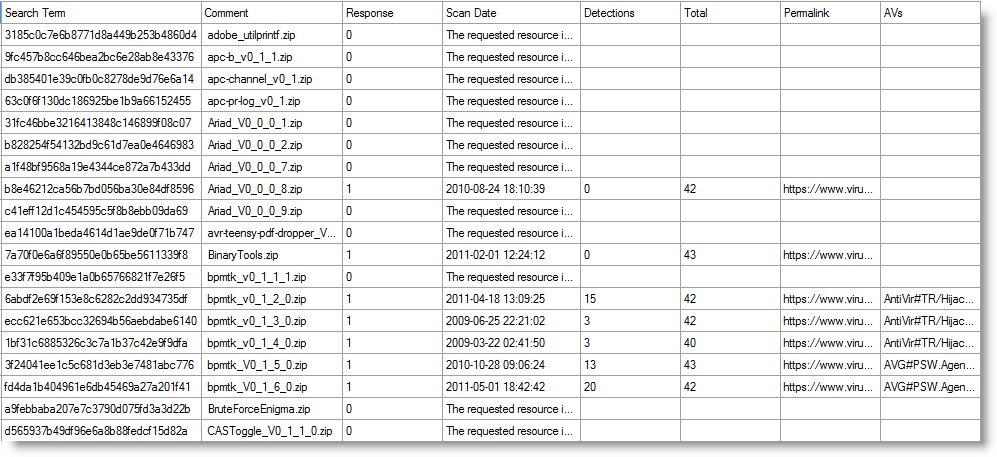Select the Permalink column header
The image size is (997, 457).
point(830,13)
